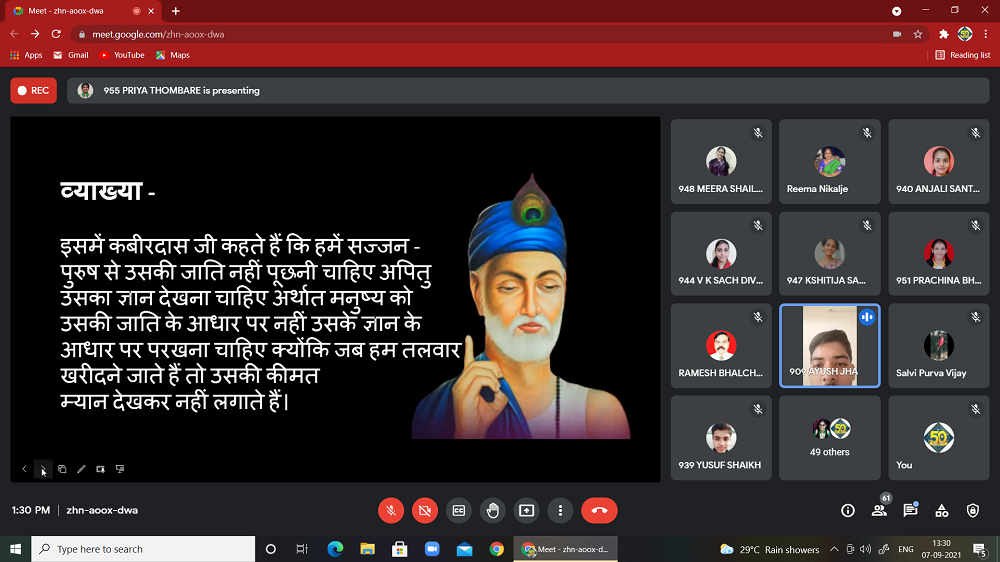
Task: Raise your hand in the meeting
Action: pyautogui.click(x=493, y=510)
